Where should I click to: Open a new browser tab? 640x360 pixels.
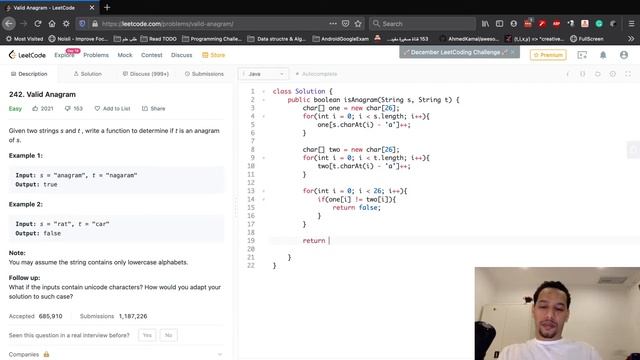107,7
